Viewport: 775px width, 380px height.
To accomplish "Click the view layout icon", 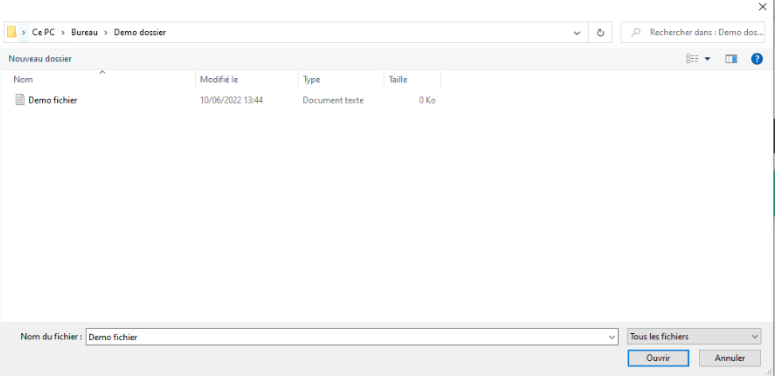I will tap(692, 59).
